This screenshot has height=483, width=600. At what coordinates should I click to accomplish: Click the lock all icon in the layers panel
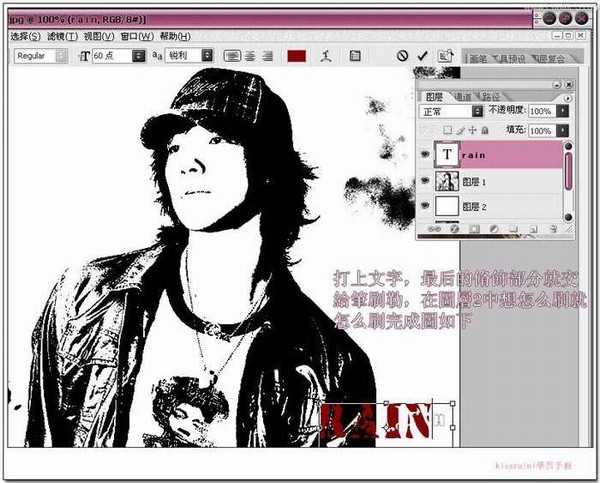(x=485, y=130)
